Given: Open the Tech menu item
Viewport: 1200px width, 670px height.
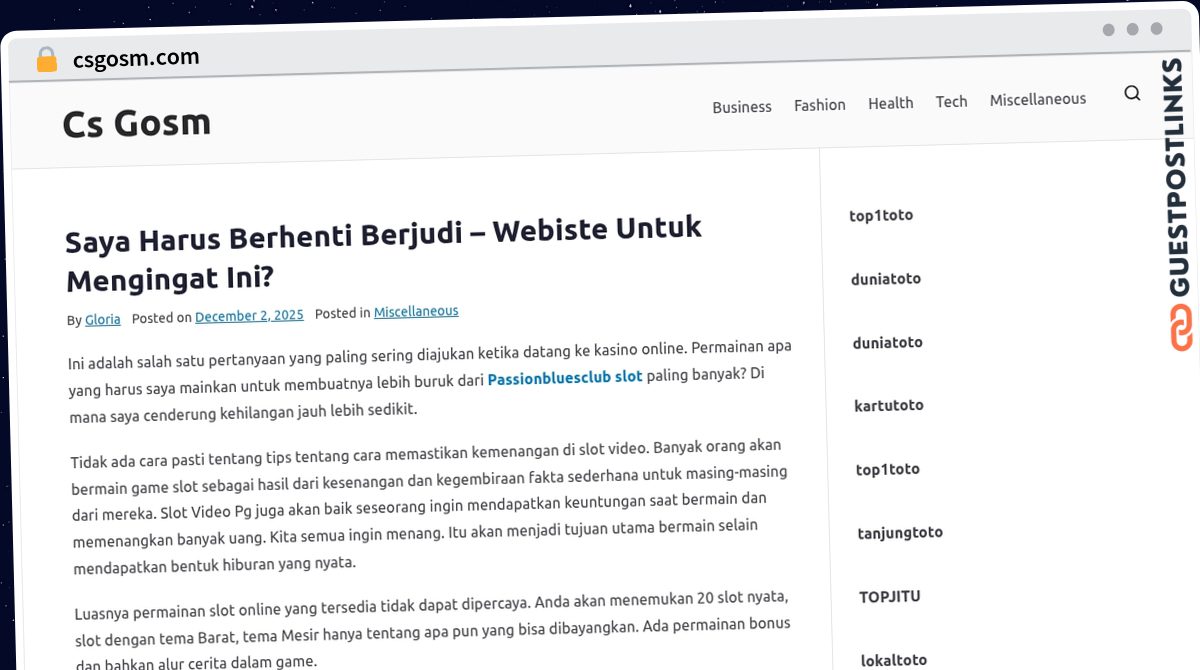Looking at the screenshot, I should [x=952, y=101].
